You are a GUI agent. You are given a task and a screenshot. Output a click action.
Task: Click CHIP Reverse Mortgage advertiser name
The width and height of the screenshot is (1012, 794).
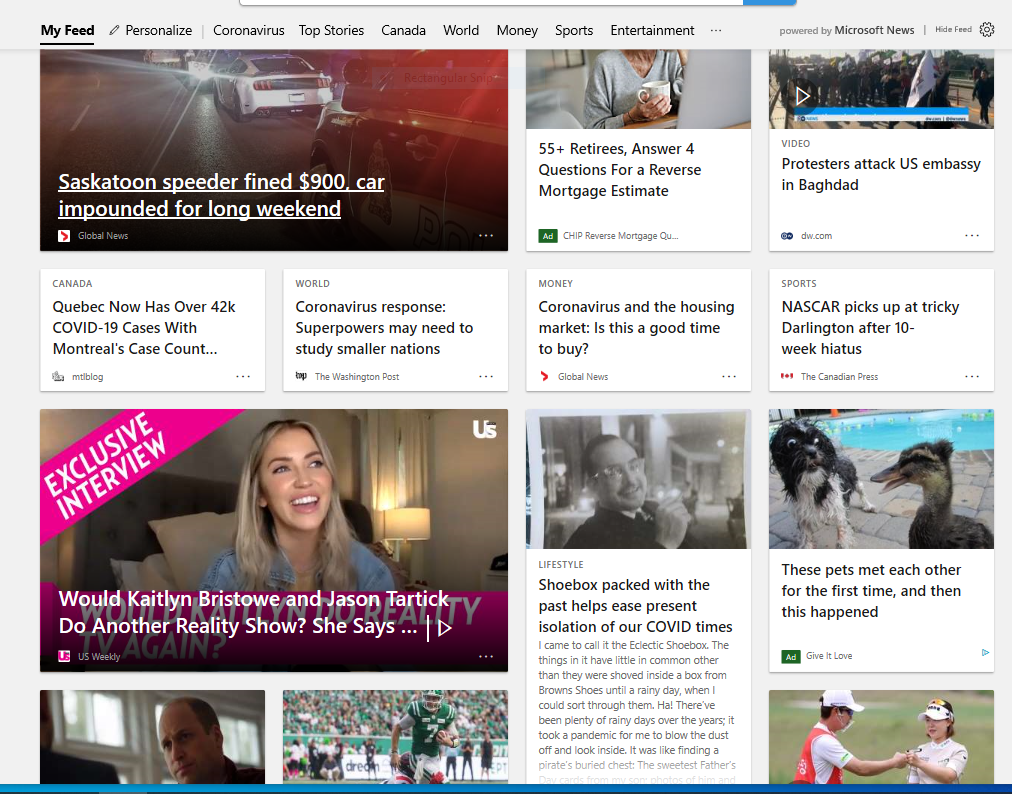point(620,236)
